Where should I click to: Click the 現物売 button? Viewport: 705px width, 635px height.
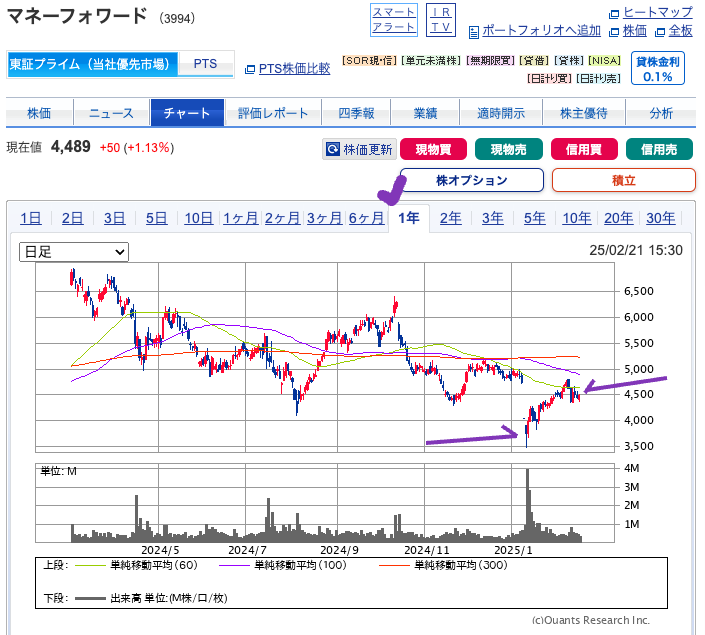[509, 149]
